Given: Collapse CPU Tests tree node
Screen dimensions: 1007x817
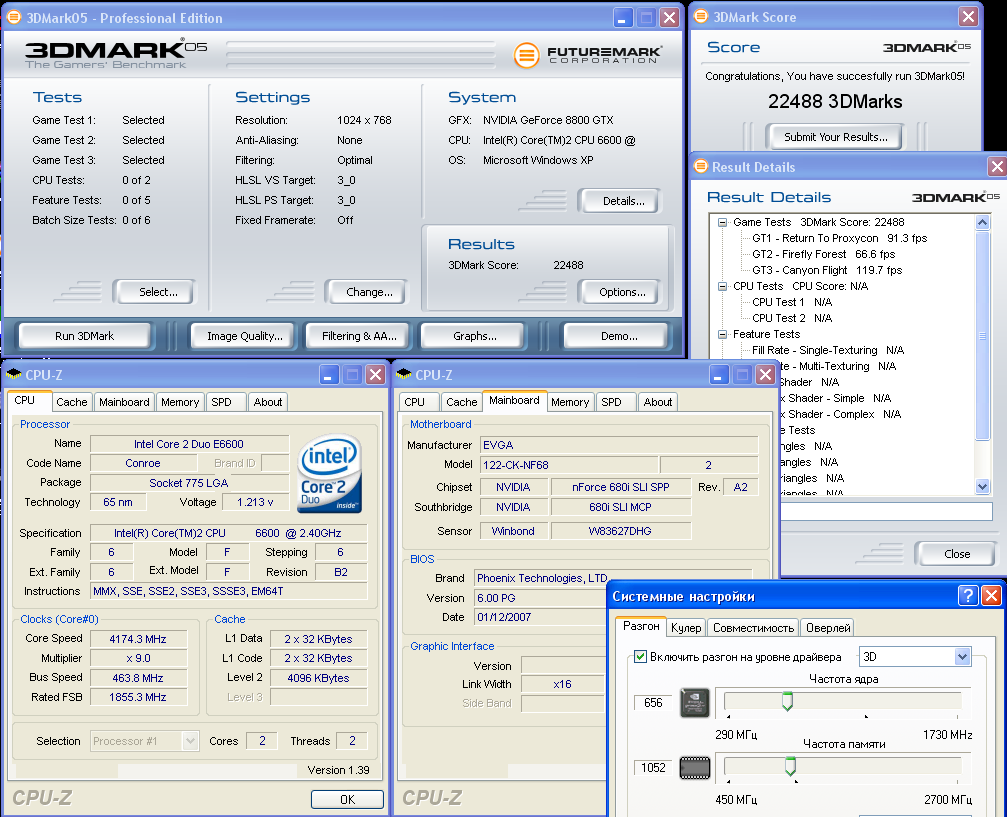Looking at the screenshot, I should point(722,286).
